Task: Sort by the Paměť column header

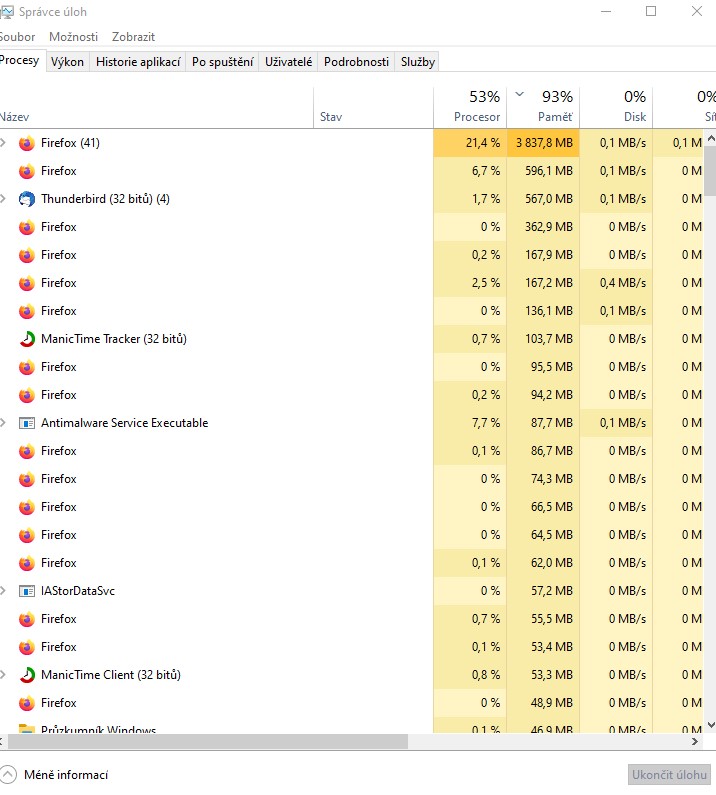Action: [x=543, y=107]
